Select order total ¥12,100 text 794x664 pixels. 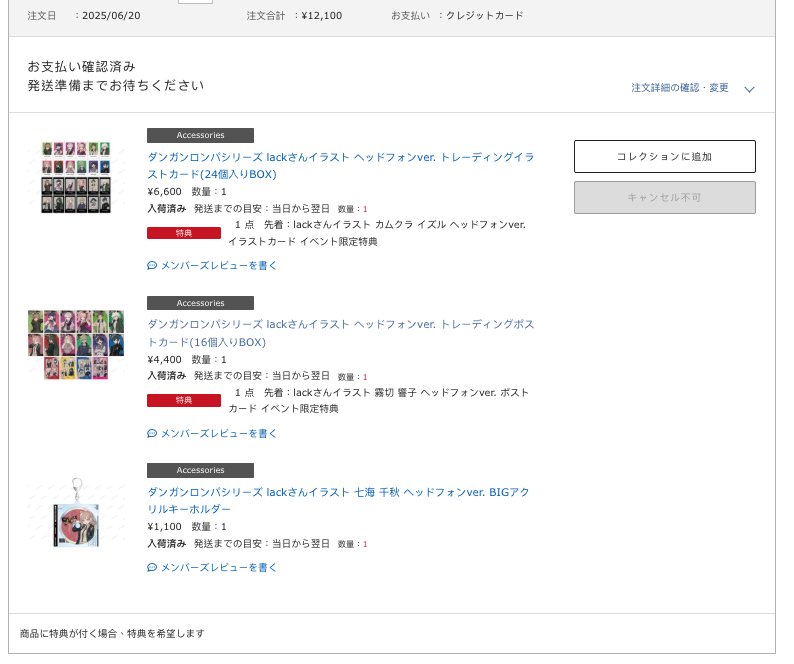pos(322,16)
